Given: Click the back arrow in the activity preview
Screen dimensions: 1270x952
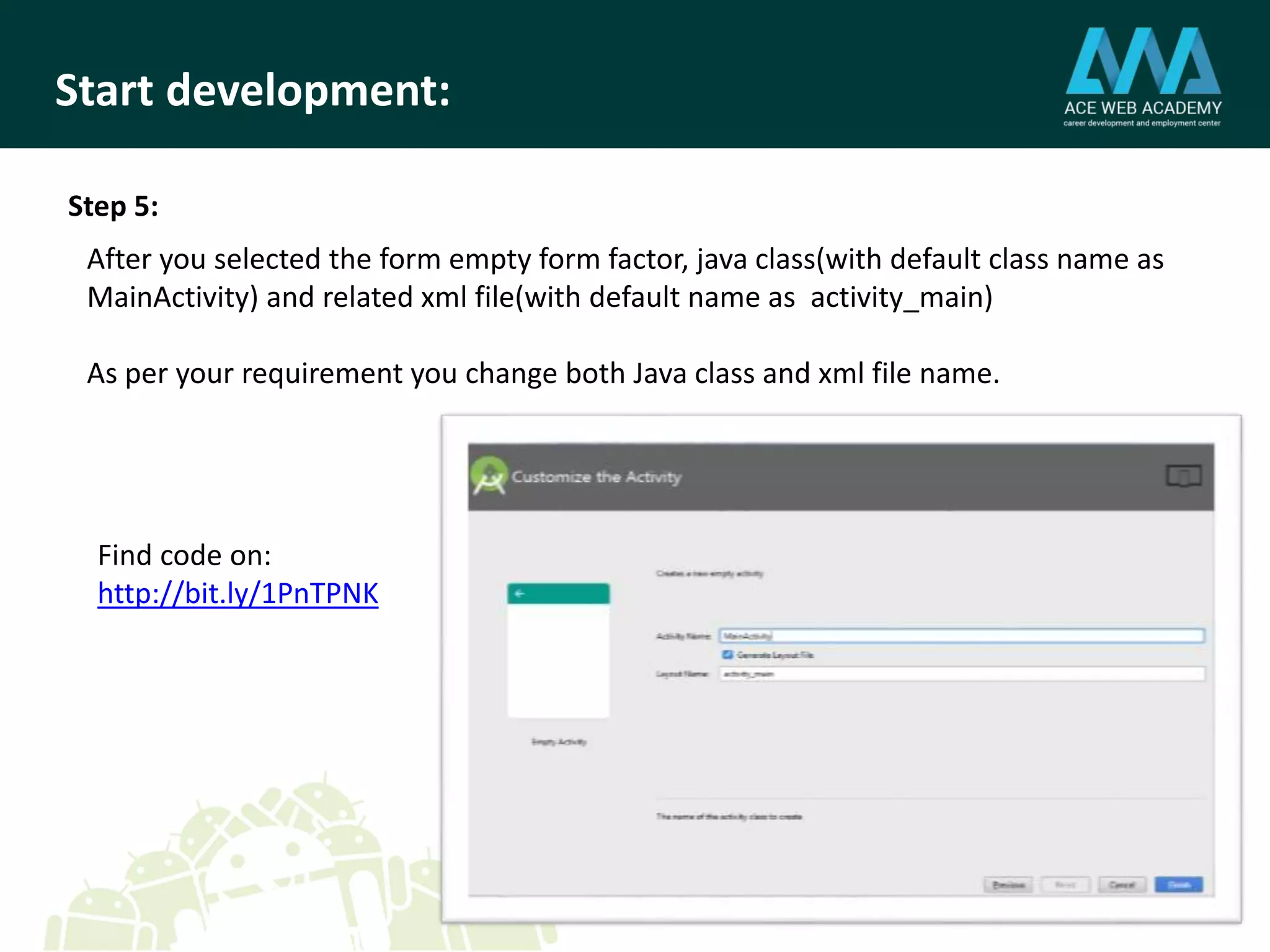Looking at the screenshot, I should [x=520, y=594].
